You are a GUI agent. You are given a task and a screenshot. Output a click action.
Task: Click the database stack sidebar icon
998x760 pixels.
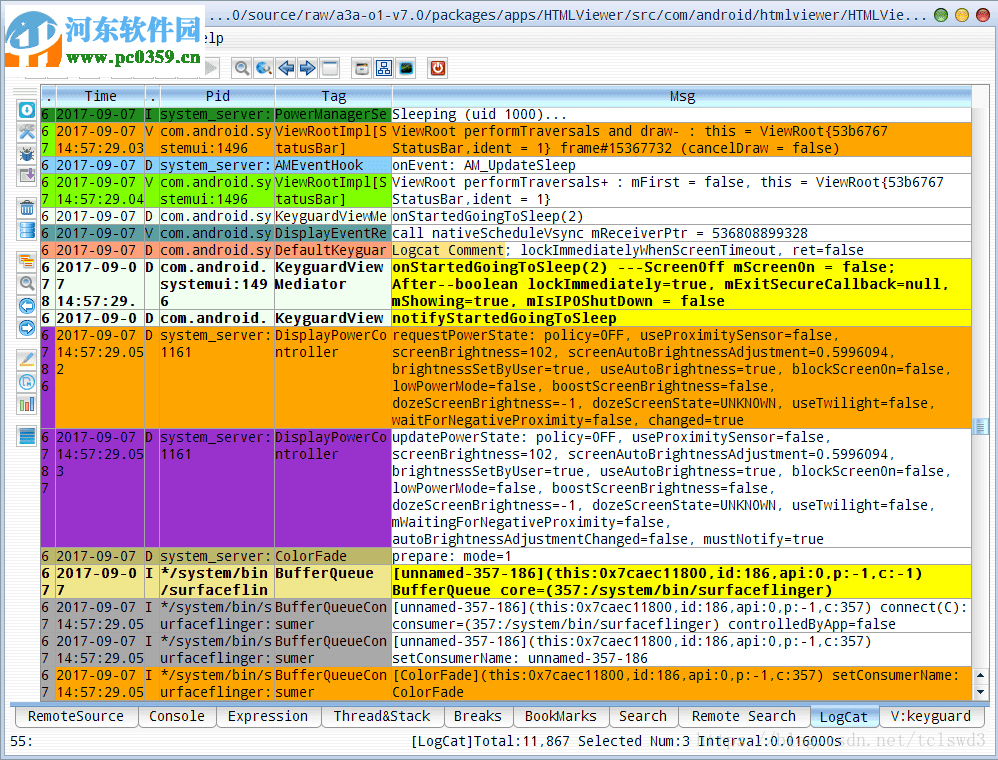click(x=27, y=229)
